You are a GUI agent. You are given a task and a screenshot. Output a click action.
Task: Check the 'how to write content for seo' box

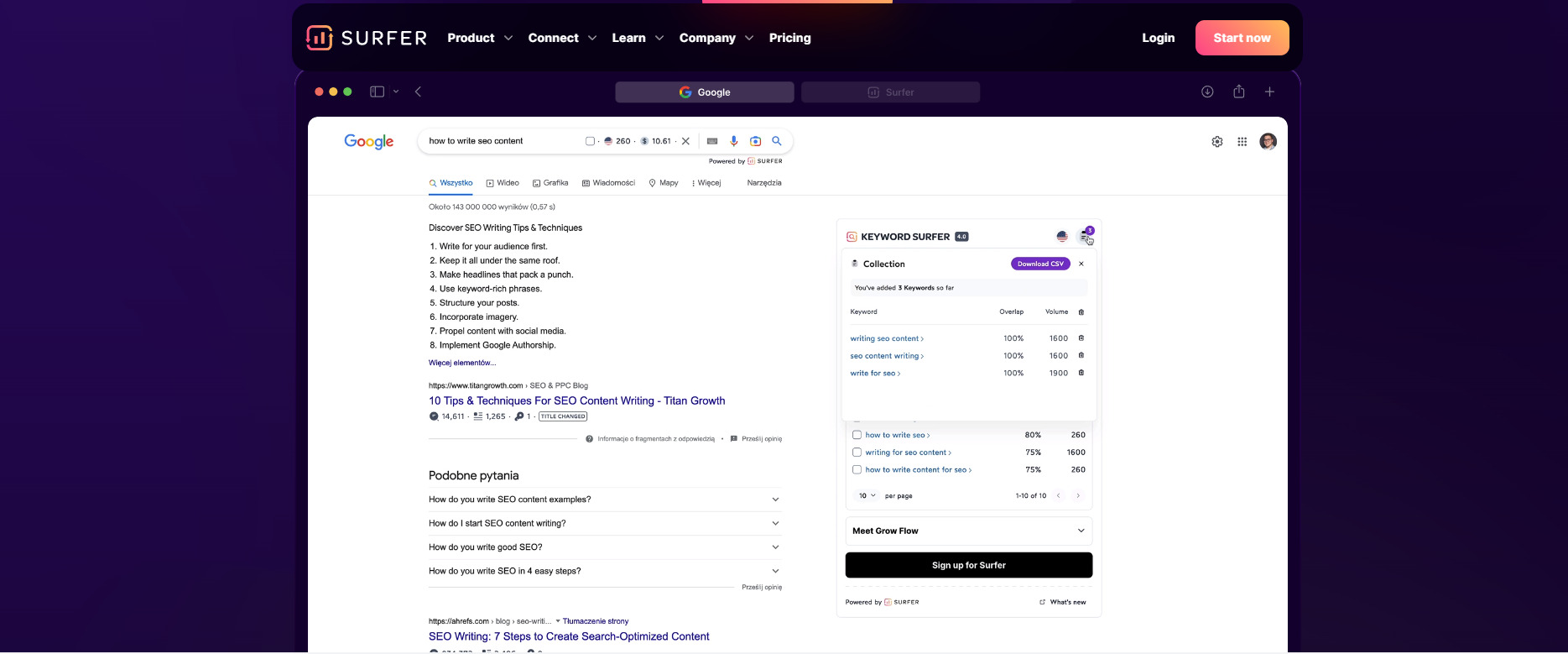[857, 470]
